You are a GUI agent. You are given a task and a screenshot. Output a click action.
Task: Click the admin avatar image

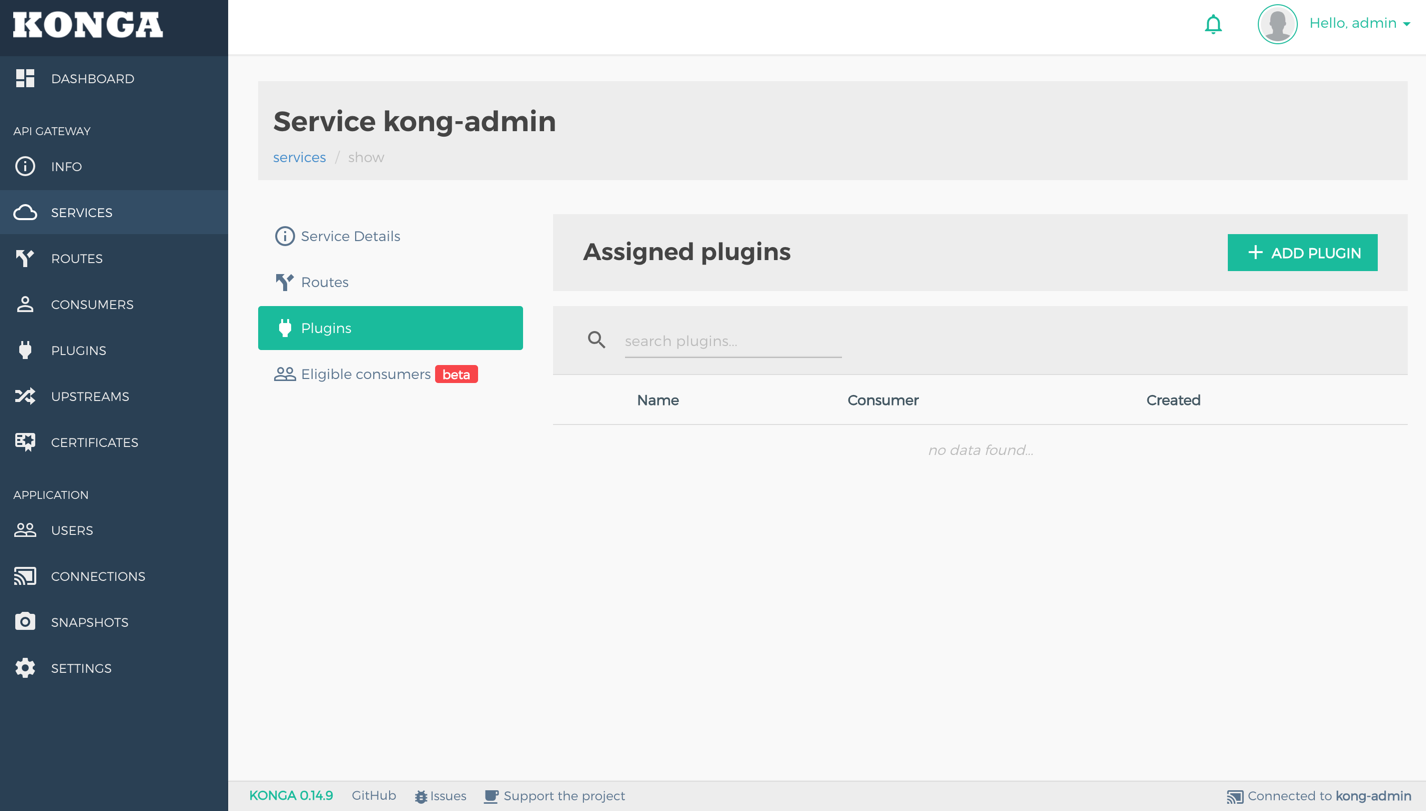point(1277,24)
